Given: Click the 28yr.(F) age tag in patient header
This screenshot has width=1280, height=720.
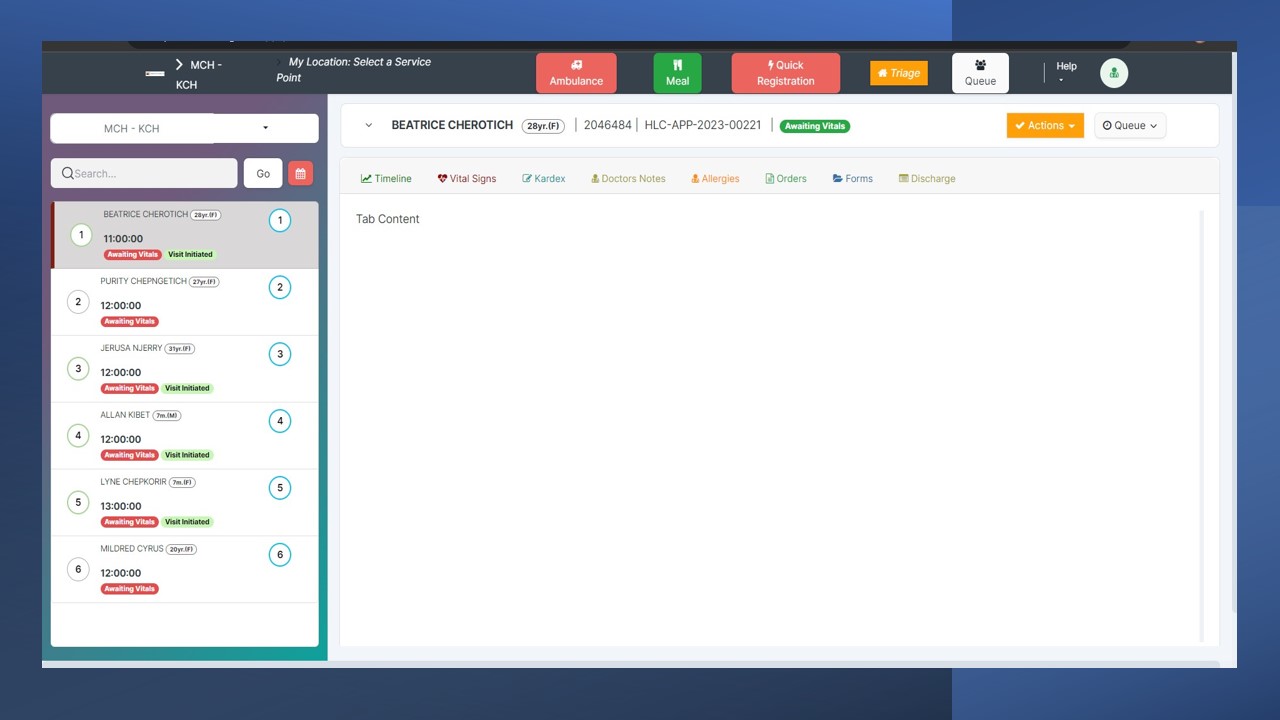Looking at the screenshot, I should pyautogui.click(x=543, y=126).
